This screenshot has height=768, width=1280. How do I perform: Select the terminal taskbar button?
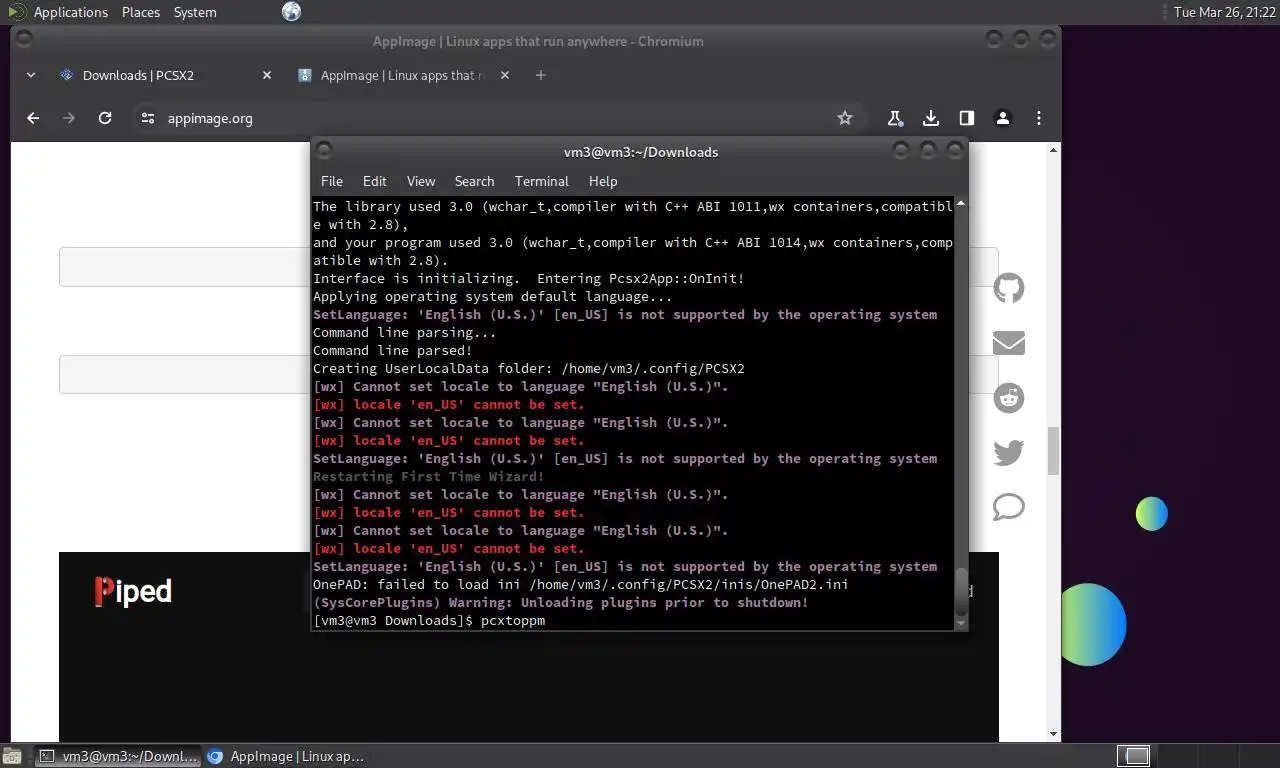tap(118, 756)
